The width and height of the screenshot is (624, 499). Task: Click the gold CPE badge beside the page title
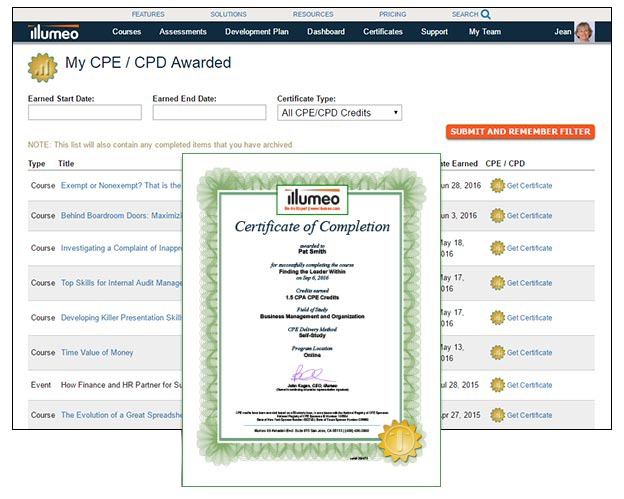(43, 68)
